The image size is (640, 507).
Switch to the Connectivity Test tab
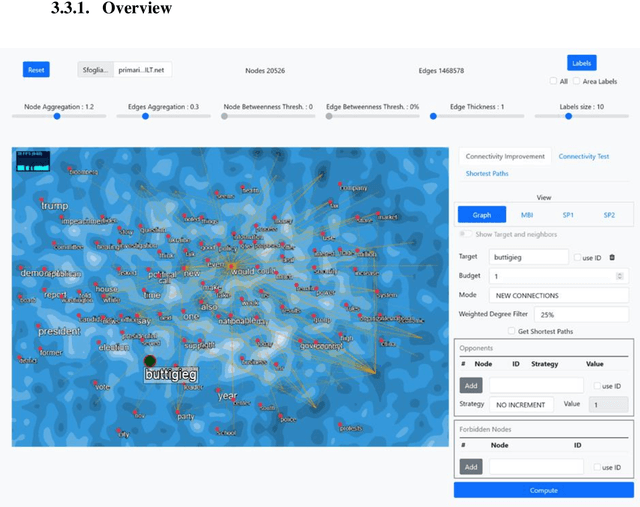click(x=584, y=156)
